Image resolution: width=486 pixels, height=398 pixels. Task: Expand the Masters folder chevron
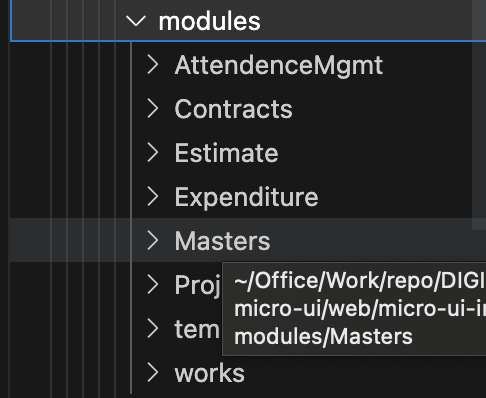153,241
